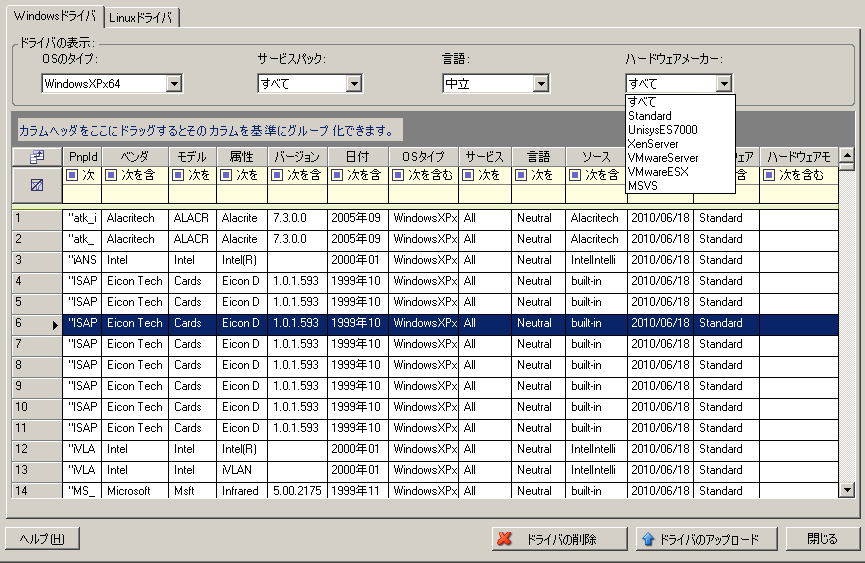Toggle モデル column filter condition box

178,175
